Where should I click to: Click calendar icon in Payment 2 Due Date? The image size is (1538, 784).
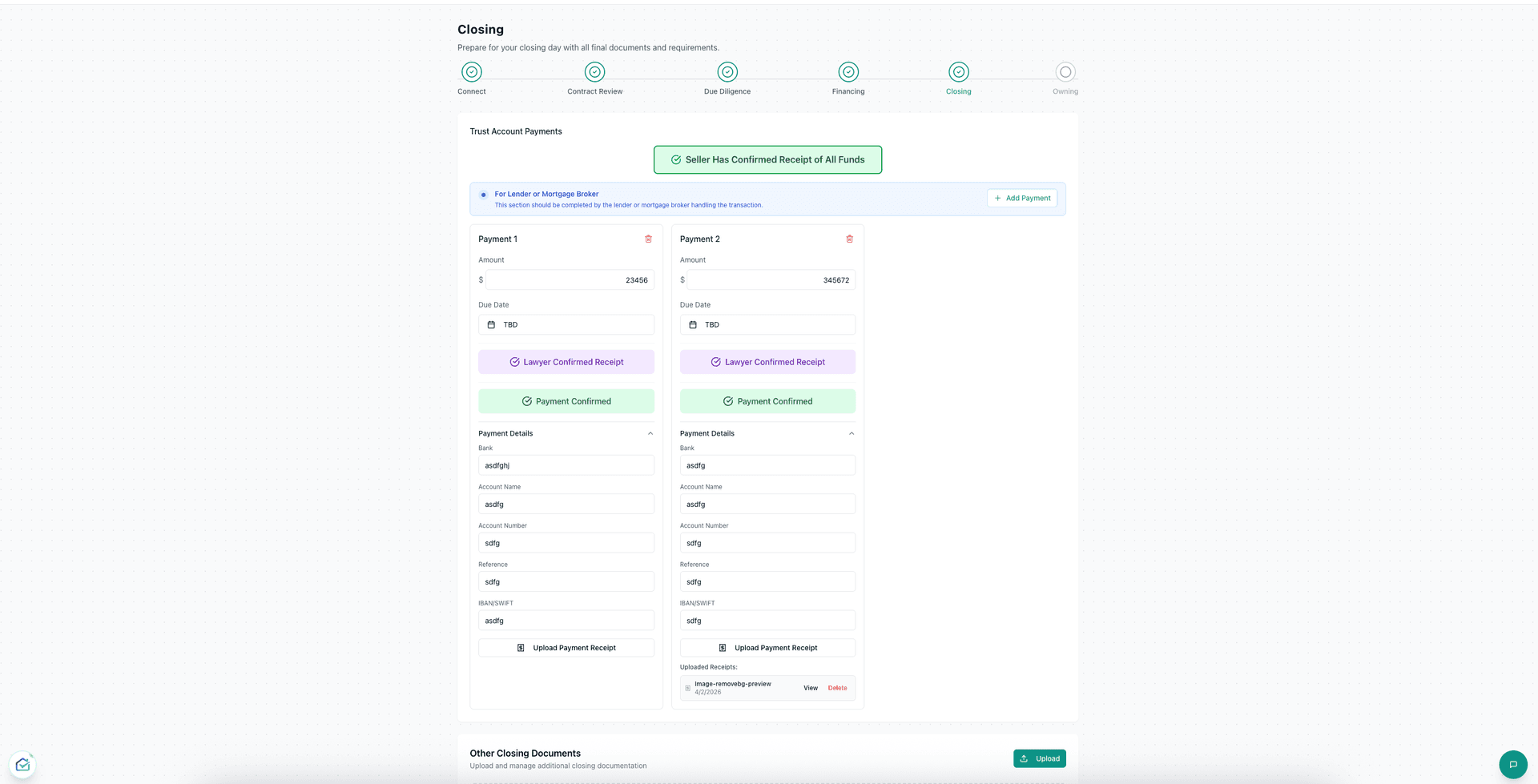693,324
